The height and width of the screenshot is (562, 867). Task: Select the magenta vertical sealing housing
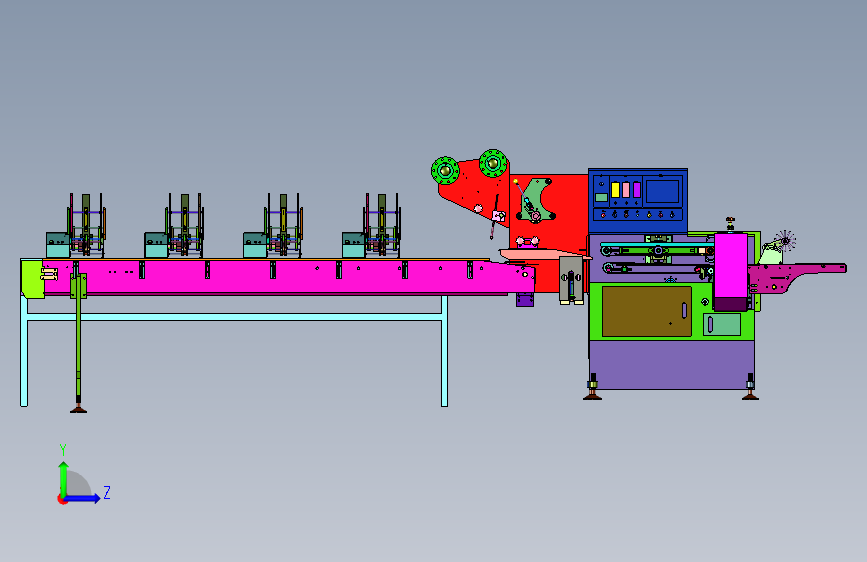click(731, 272)
